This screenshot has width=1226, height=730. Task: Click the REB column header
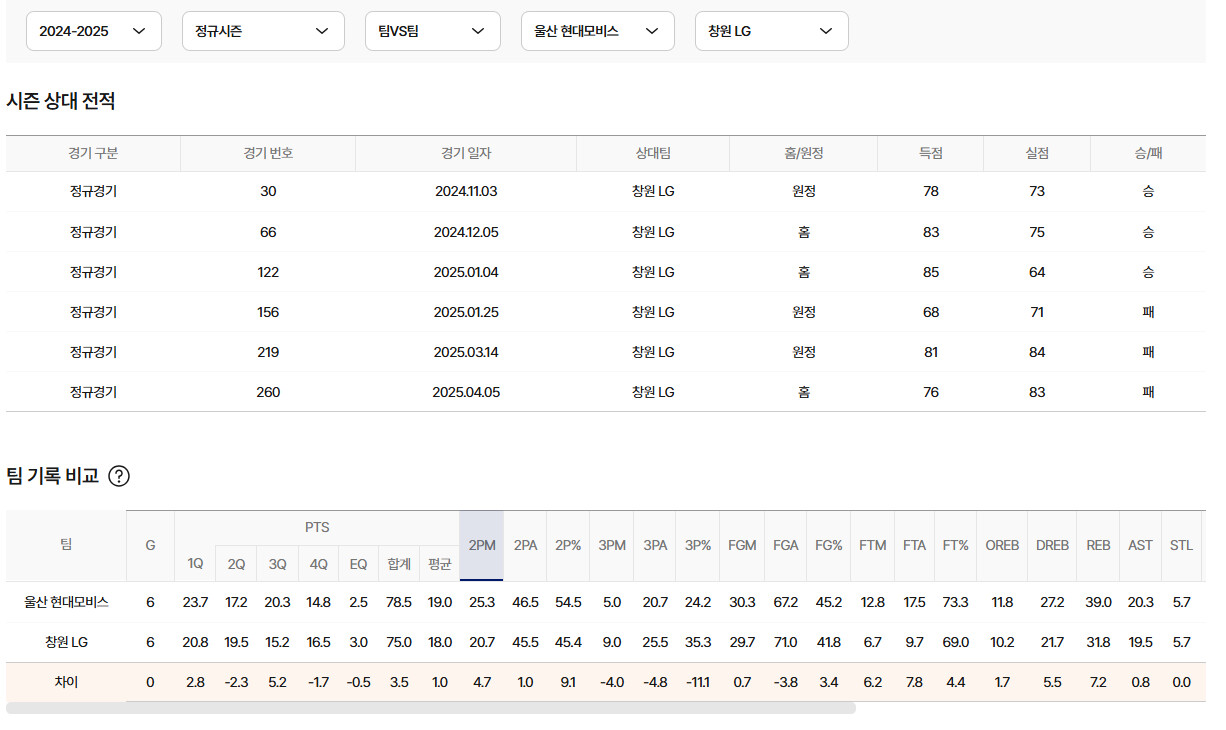click(x=1098, y=545)
